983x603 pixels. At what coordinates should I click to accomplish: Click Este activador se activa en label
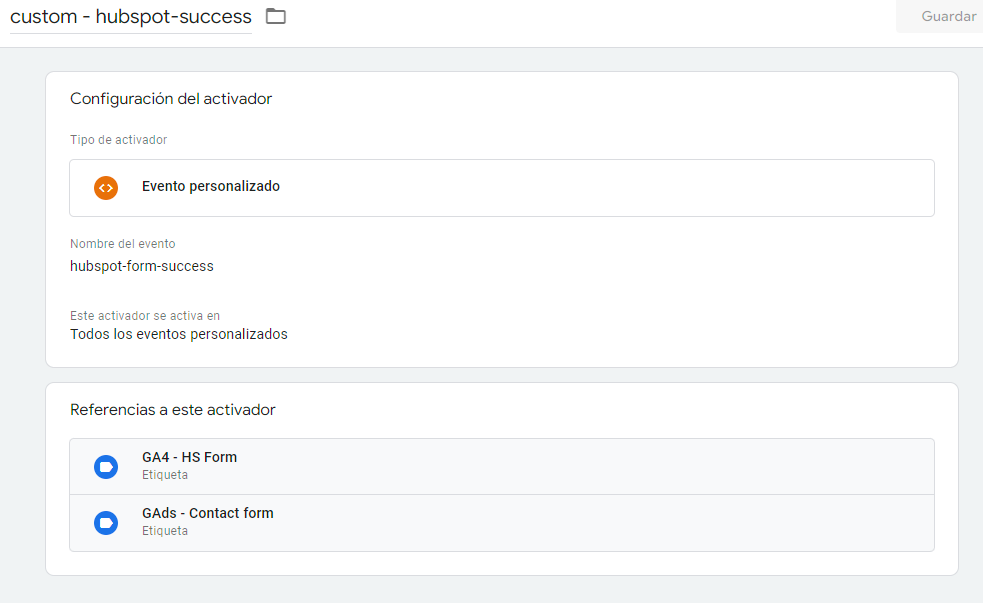(145, 316)
